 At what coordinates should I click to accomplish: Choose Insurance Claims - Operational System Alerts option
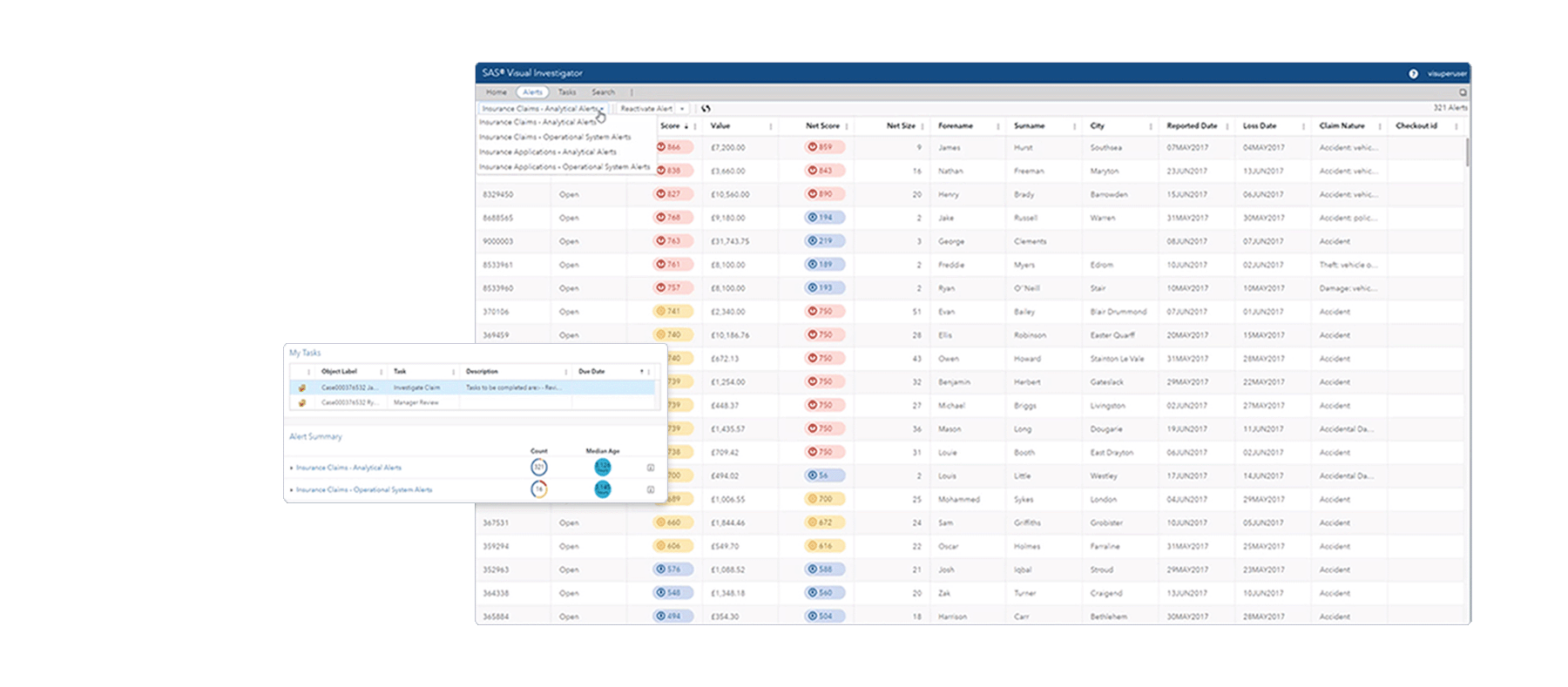click(555, 138)
